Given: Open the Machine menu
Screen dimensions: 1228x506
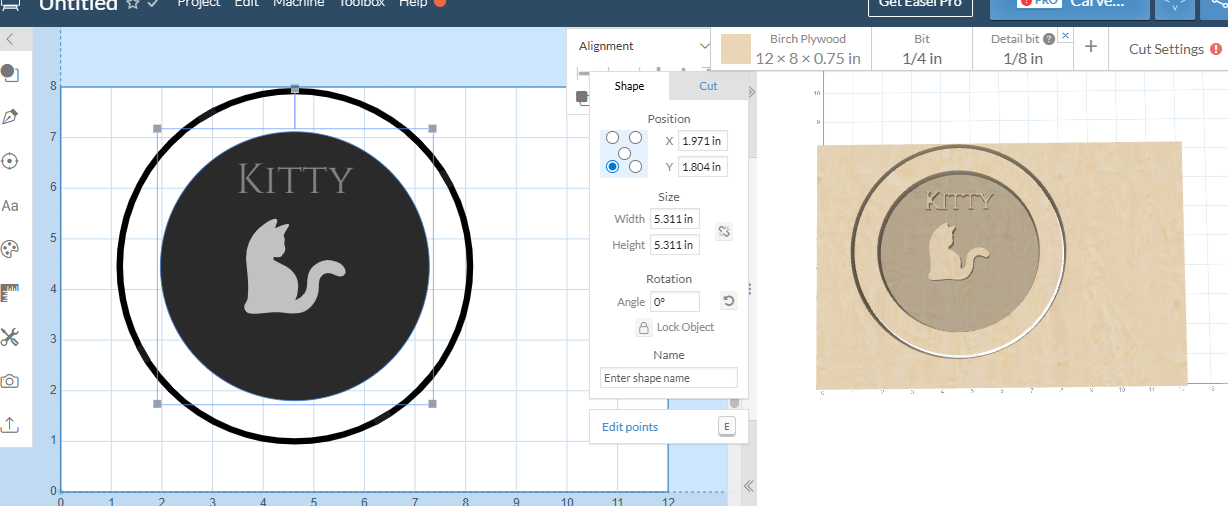Looking at the screenshot, I should click(x=299, y=3).
